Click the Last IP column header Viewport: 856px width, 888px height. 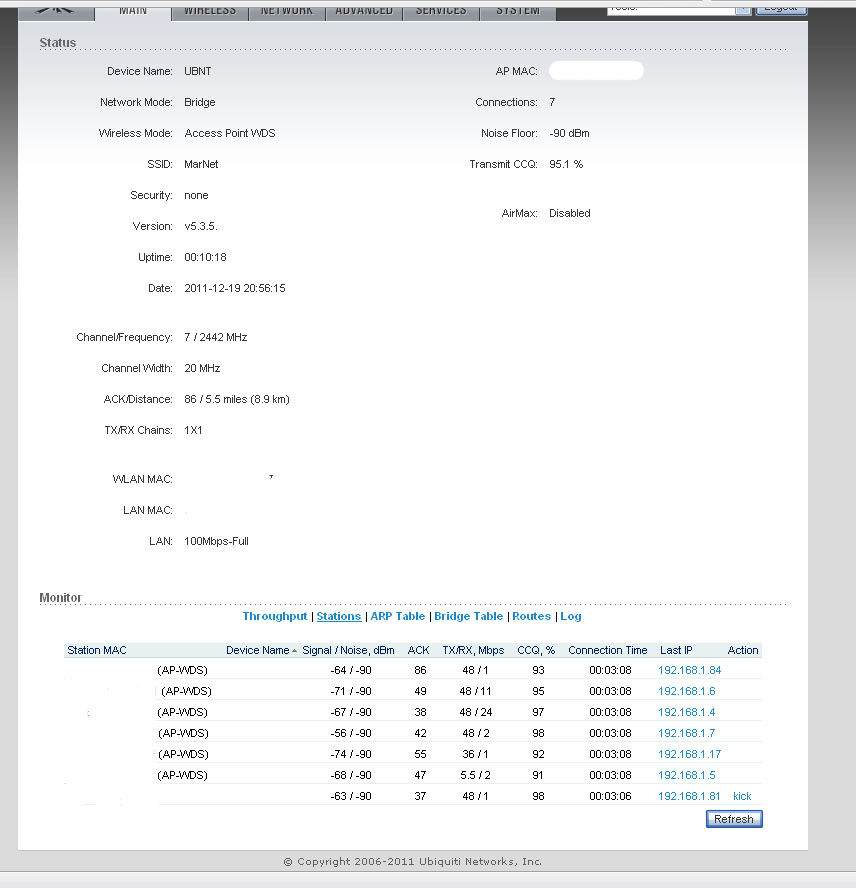pyautogui.click(x=676, y=650)
